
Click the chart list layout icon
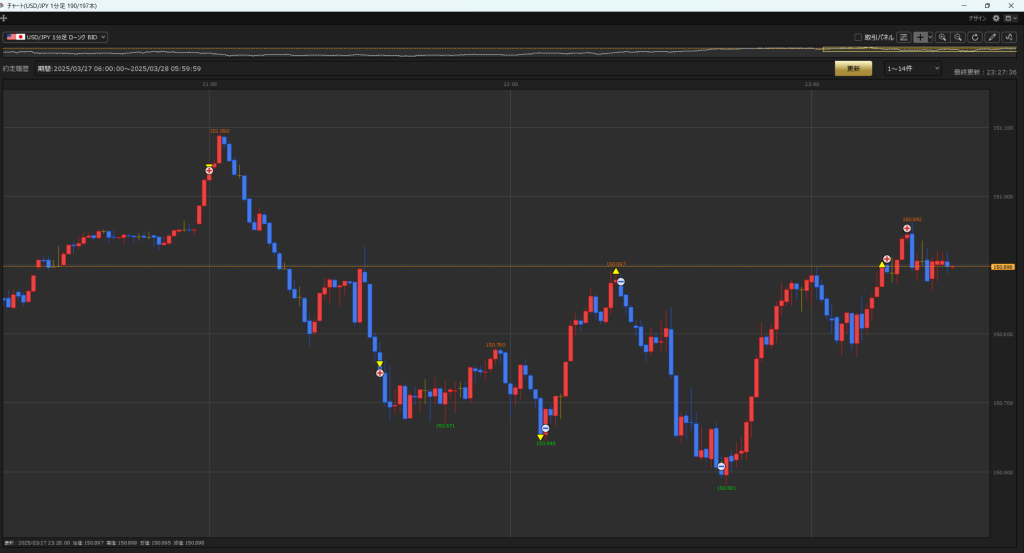[x=904, y=37]
